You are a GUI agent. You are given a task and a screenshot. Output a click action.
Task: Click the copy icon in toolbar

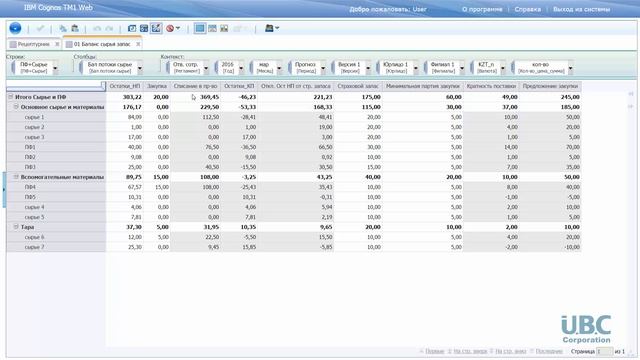click(63, 28)
